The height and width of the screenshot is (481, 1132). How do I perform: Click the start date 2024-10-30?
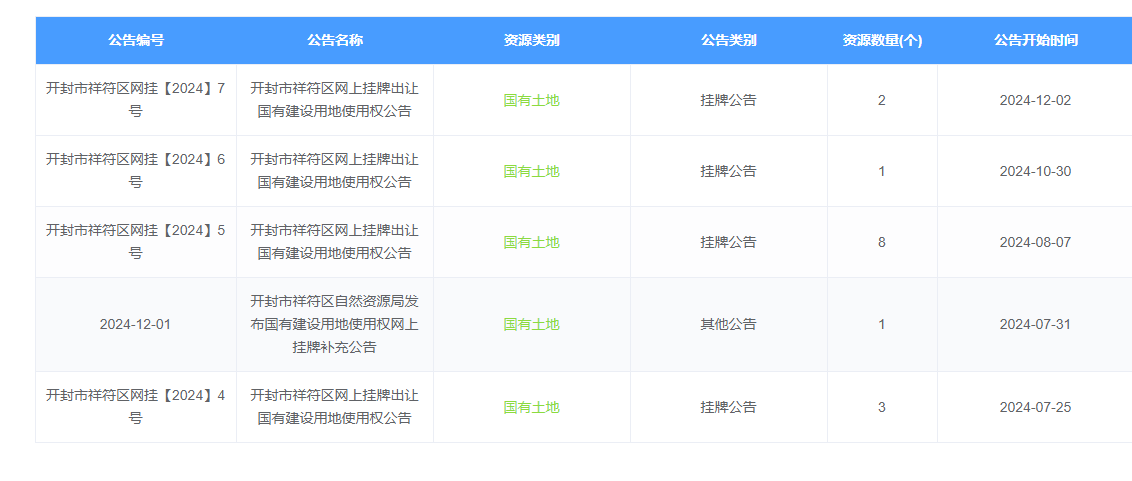pyautogui.click(x=1035, y=171)
